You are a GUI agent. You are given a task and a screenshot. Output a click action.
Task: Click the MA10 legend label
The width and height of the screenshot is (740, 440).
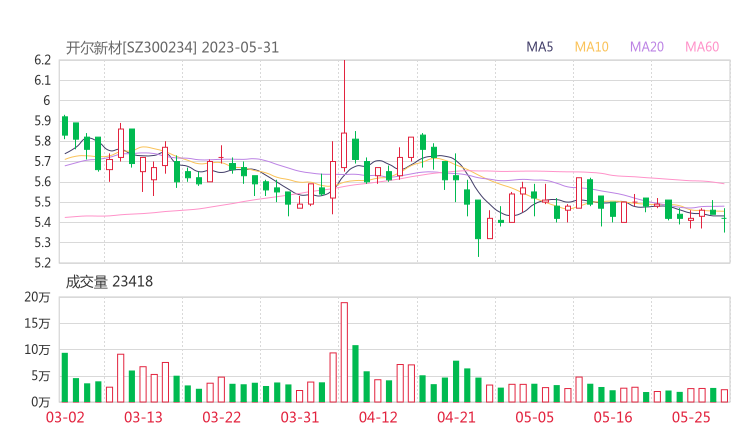click(x=591, y=47)
